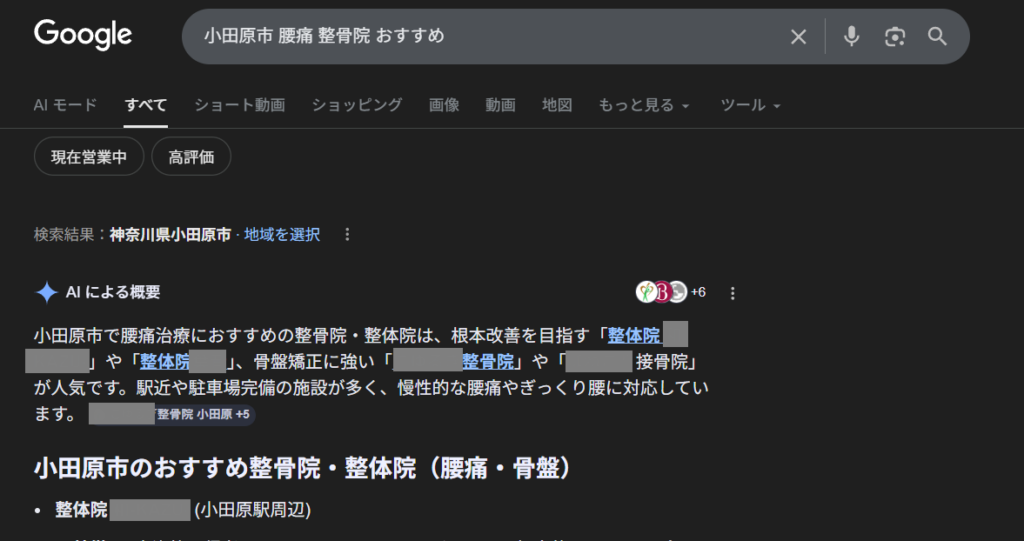The height and width of the screenshot is (541, 1024).
Task: Expand the ツール dropdown
Action: [750, 105]
